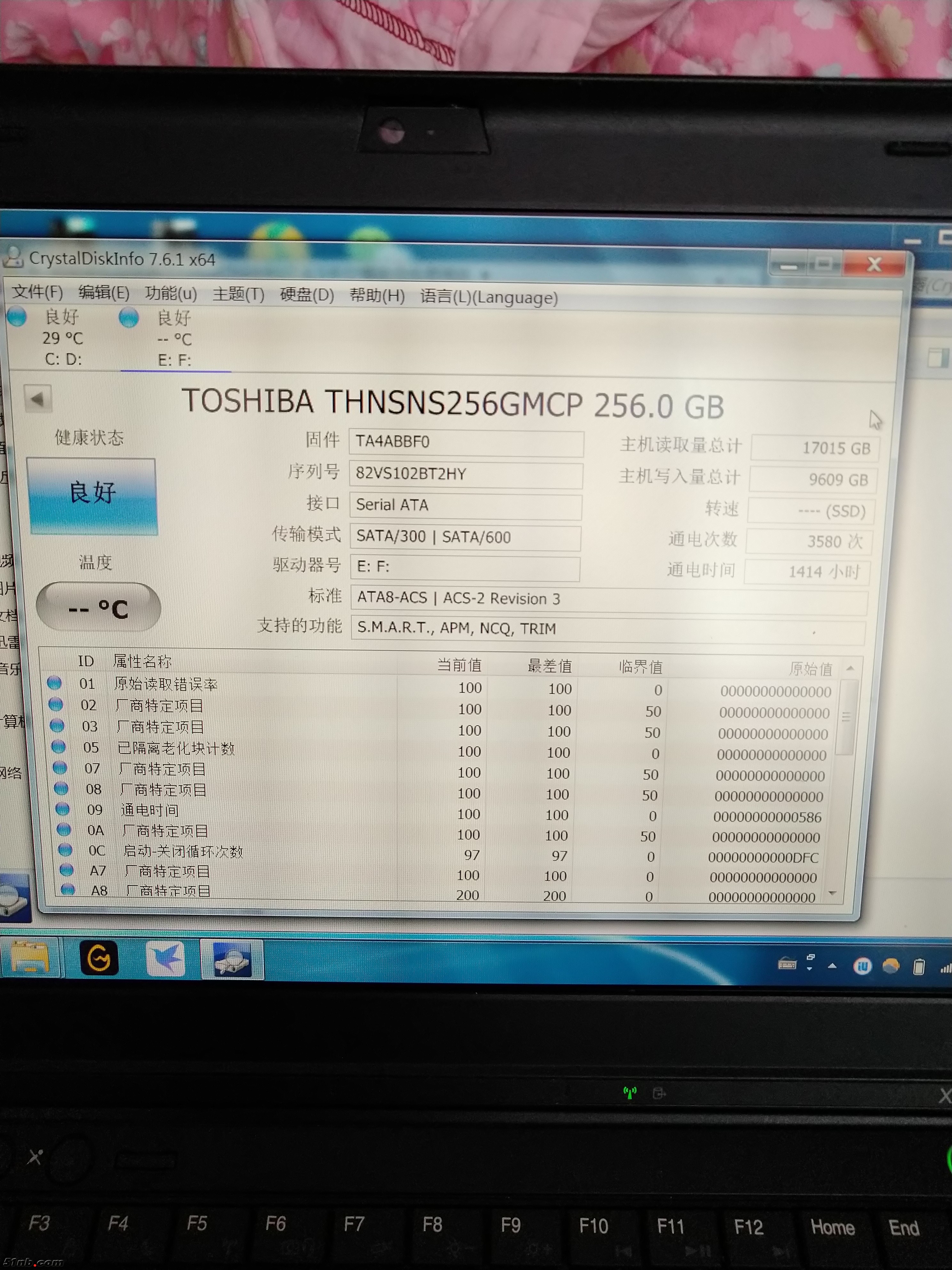Click the previous disk arrow button
The height and width of the screenshot is (1270, 952).
click(38, 398)
